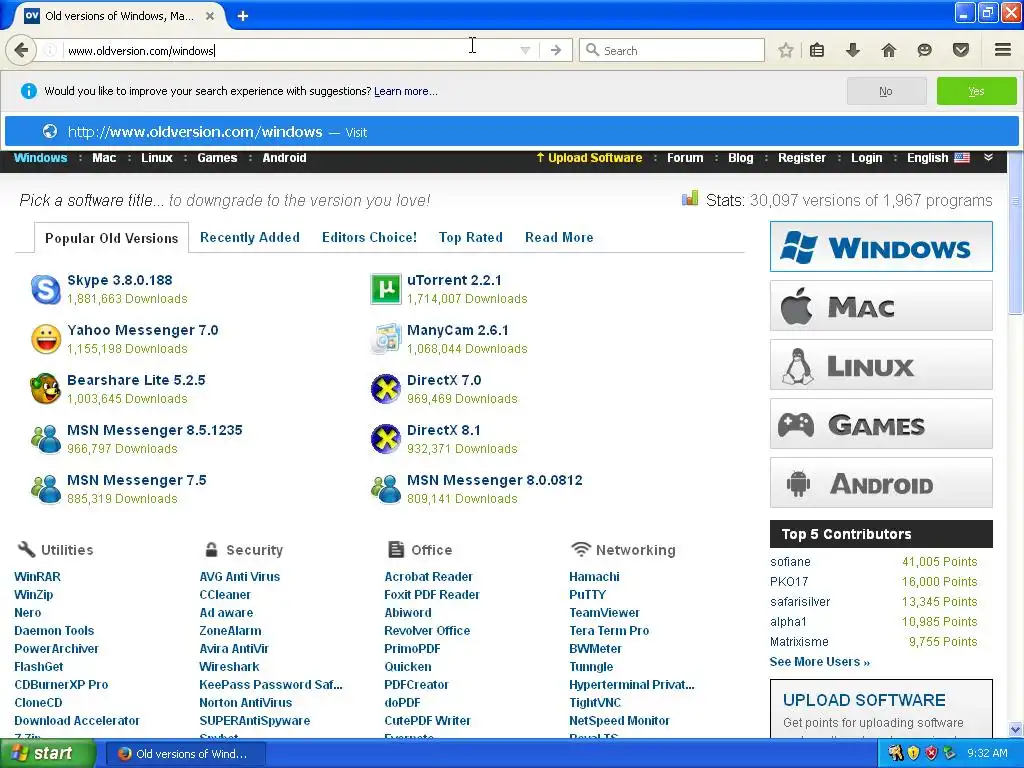The height and width of the screenshot is (768, 1024).
Task: Open the Forum link
Action: pyautogui.click(x=685, y=158)
